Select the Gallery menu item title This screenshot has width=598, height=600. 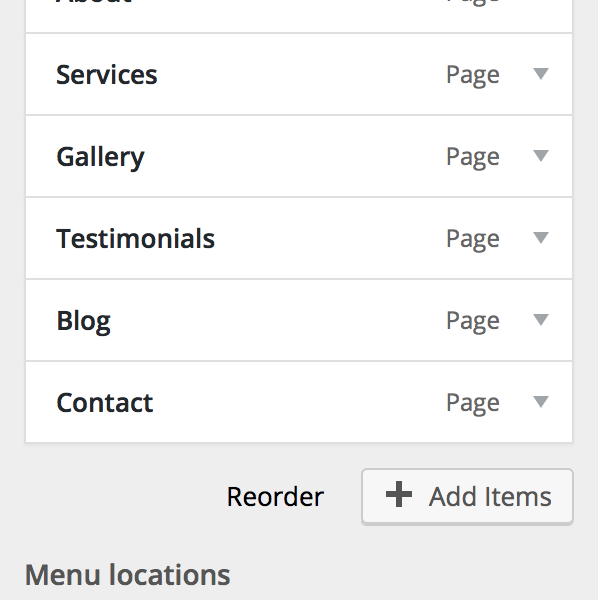(x=100, y=158)
